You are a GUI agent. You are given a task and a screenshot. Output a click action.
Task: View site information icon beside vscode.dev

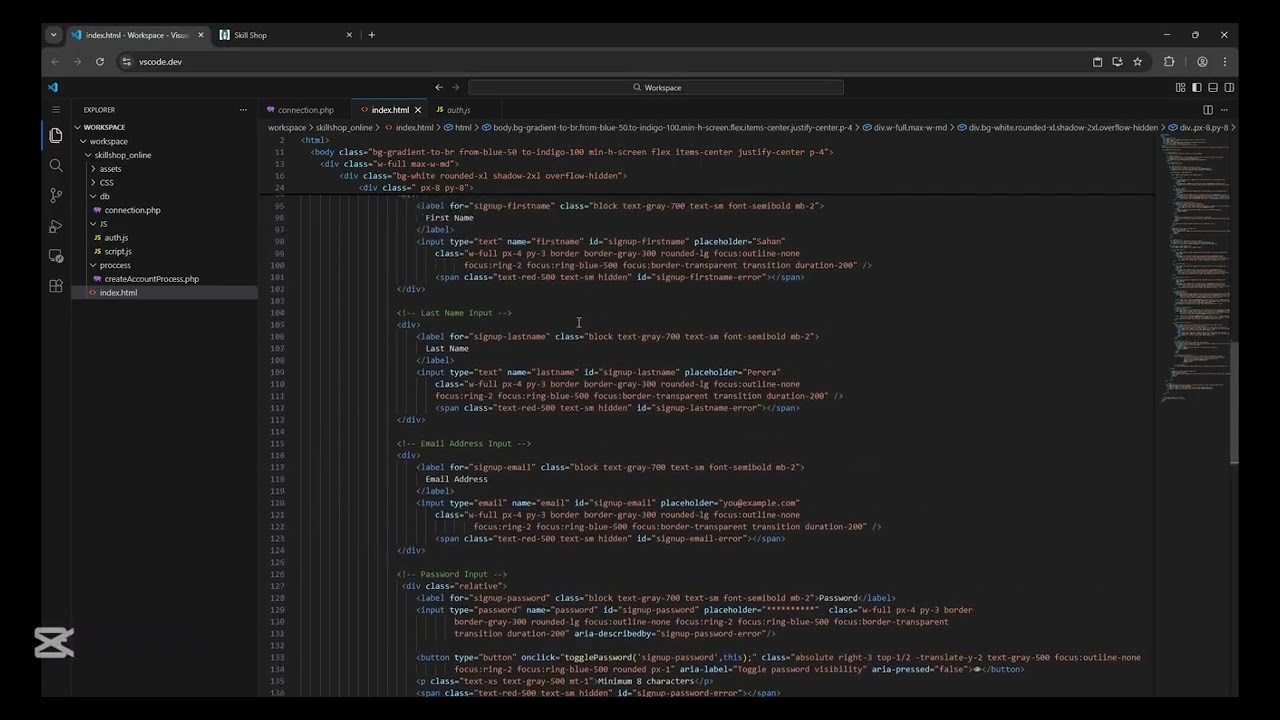(x=126, y=62)
